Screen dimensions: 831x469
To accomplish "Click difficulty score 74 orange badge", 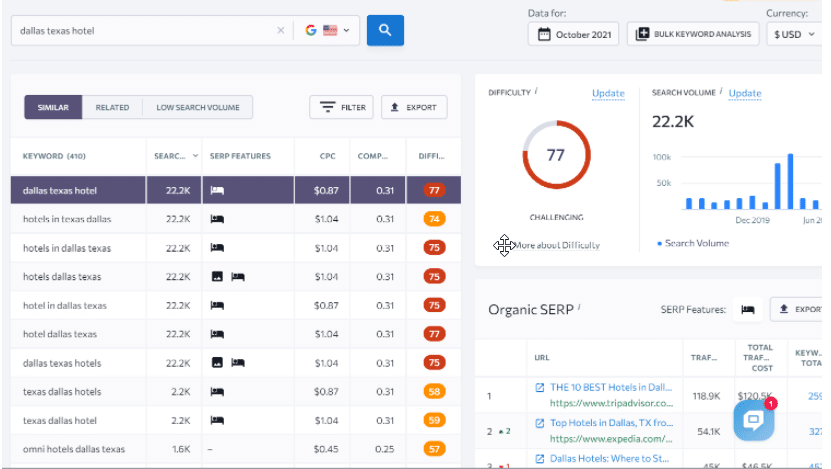I will 434,219.
